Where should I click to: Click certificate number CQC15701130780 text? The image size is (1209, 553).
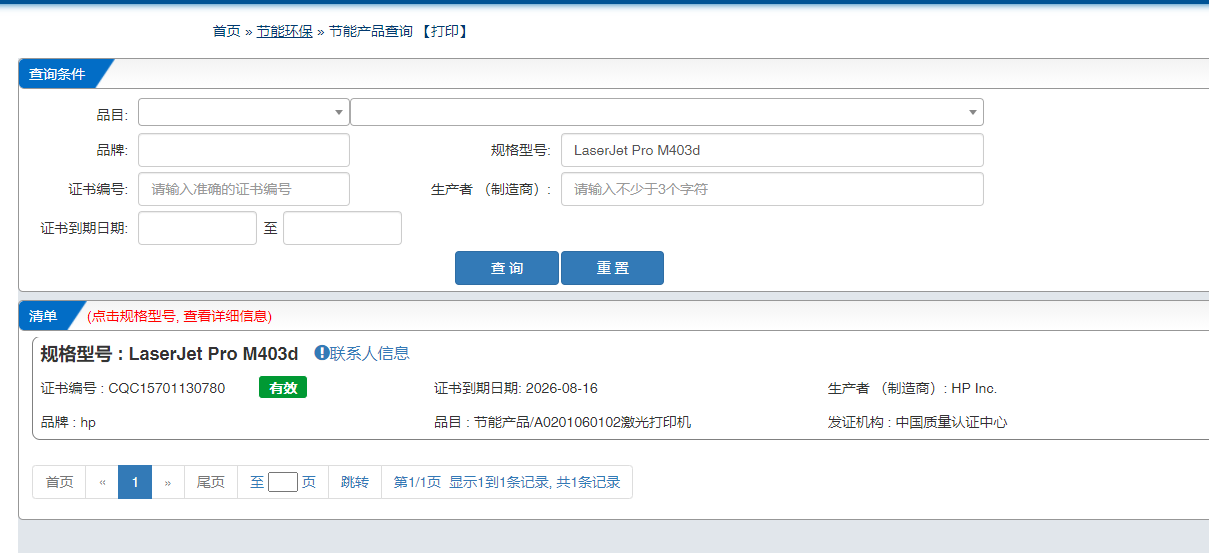[166, 388]
